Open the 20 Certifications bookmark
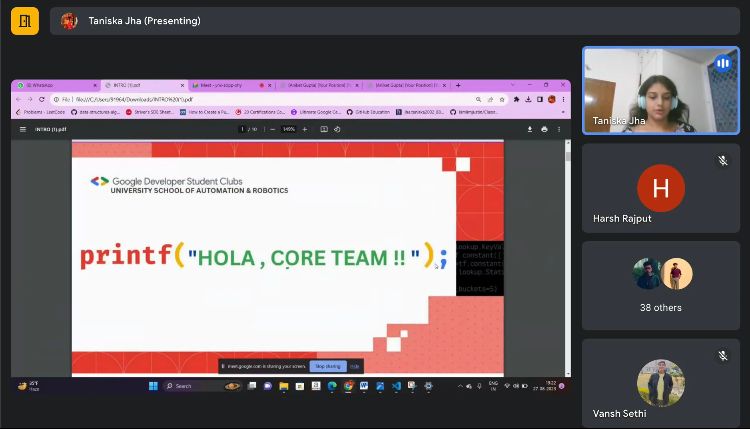The height and width of the screenshot is (429, 750). point(260,112)
